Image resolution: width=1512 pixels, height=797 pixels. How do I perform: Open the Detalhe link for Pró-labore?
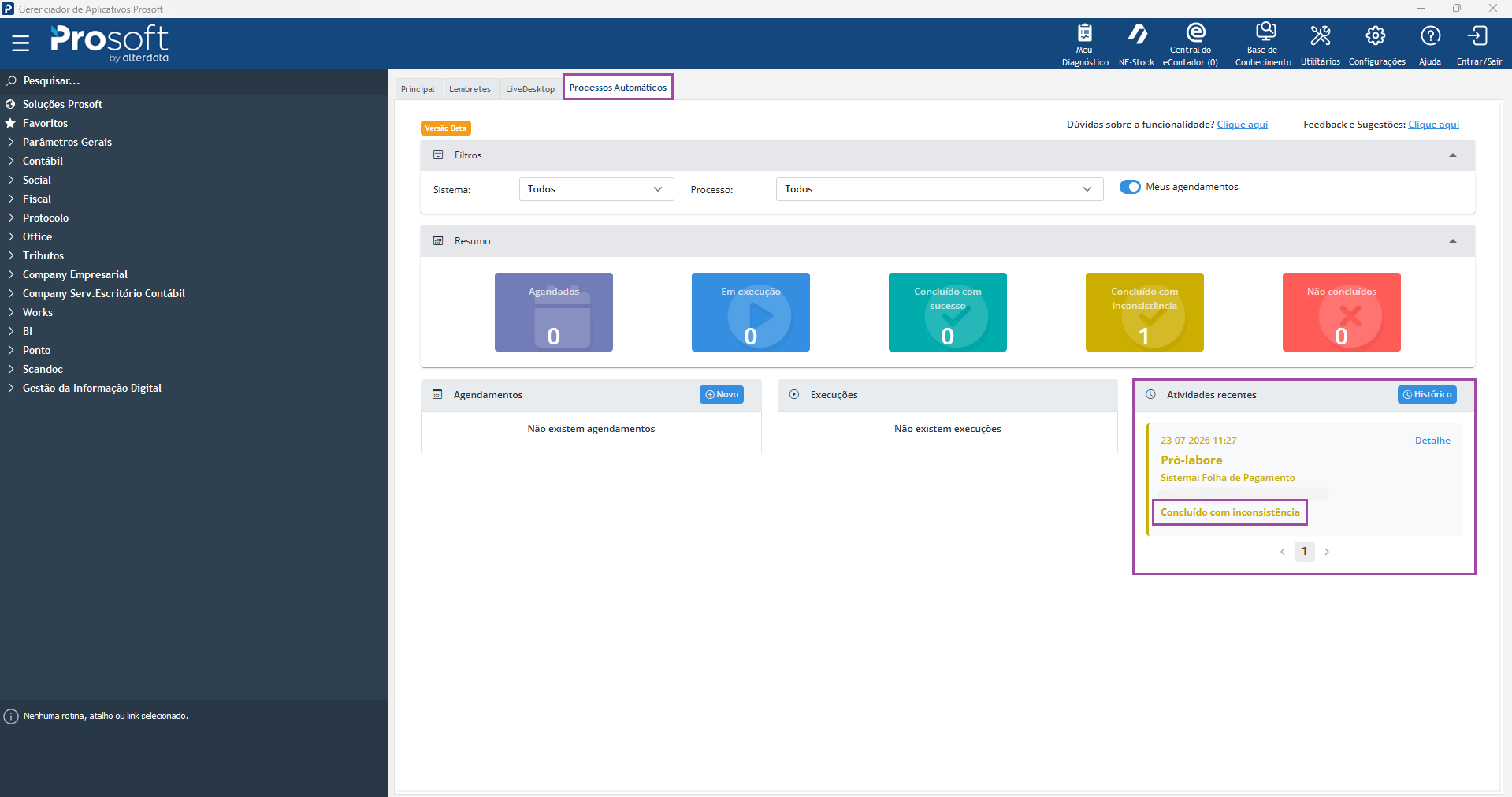[x=1432, y=441]
